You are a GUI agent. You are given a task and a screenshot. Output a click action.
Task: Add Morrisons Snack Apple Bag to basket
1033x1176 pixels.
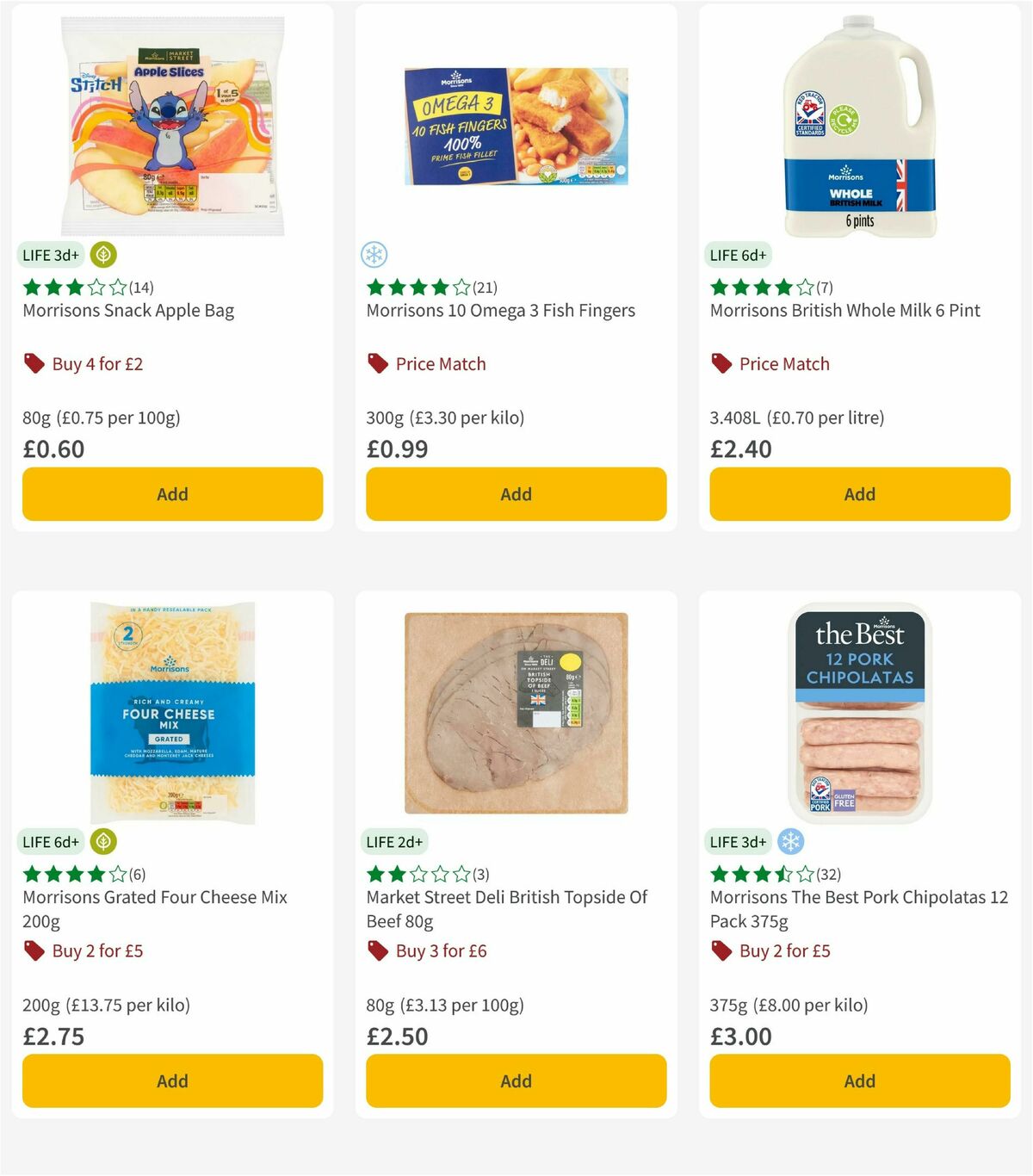[x=171, y=494]
